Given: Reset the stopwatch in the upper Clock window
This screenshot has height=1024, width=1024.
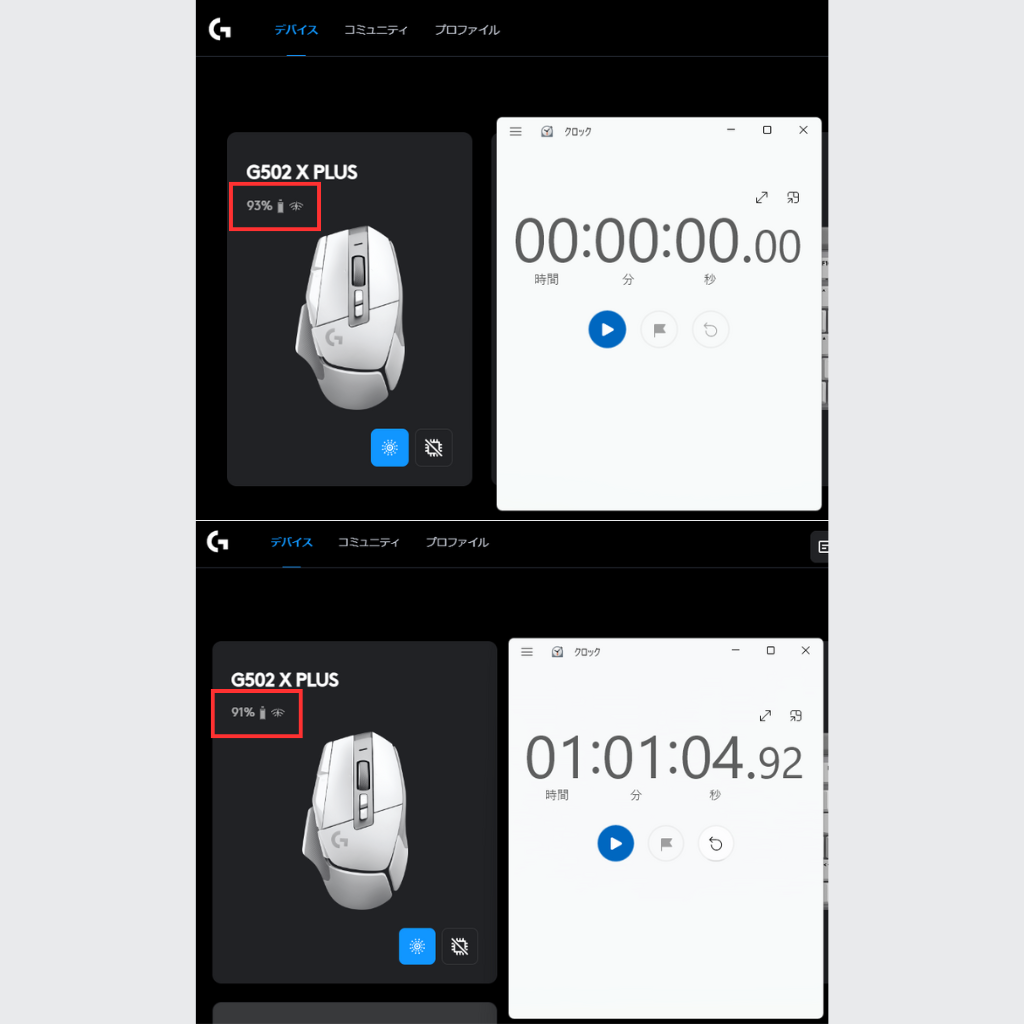Looking at the screenshot, I should point(711,330).
